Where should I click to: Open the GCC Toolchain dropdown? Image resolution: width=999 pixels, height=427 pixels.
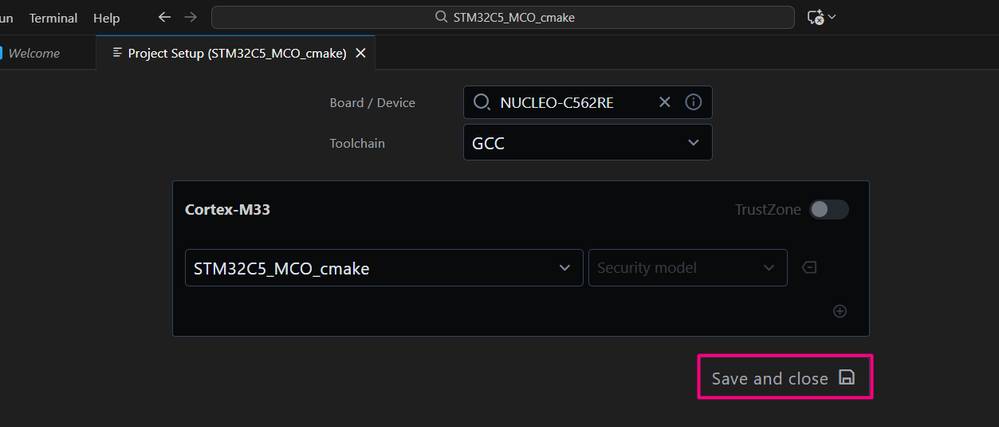point(588,143)
